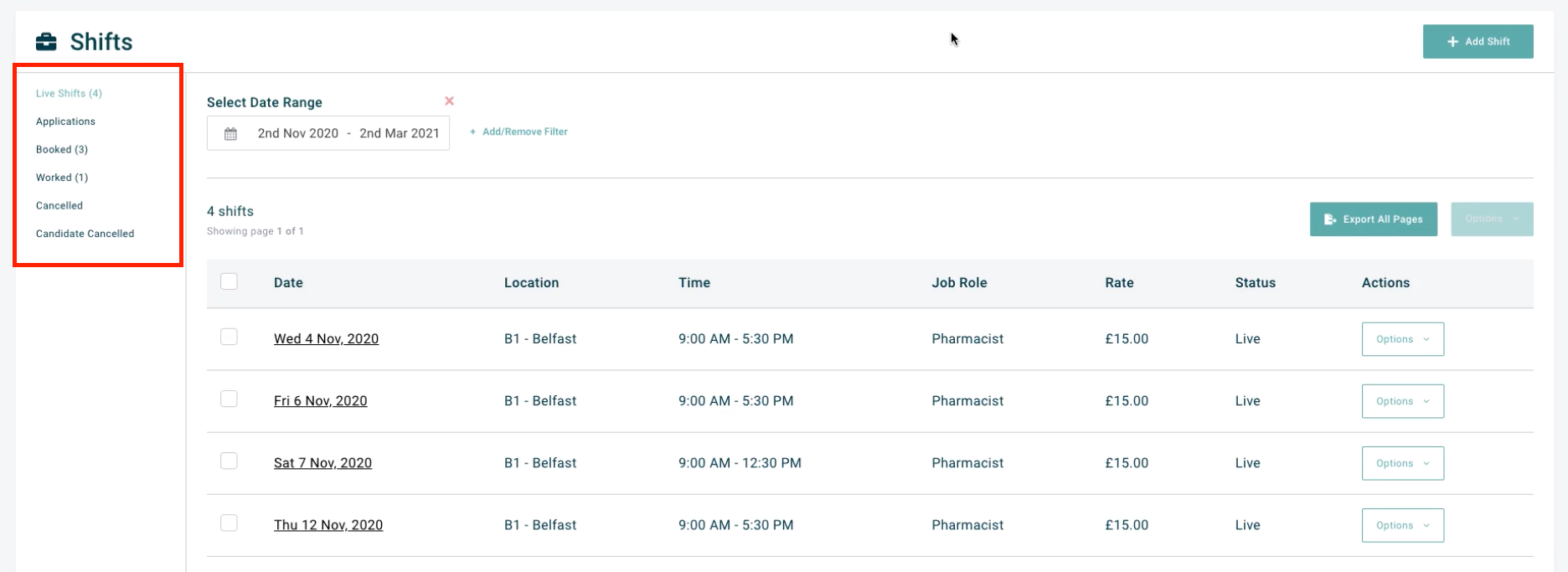The height and width of the screenshot is (572, 1568).
Task: Click the calendar icon in date range
Action: tap(230, 134)
